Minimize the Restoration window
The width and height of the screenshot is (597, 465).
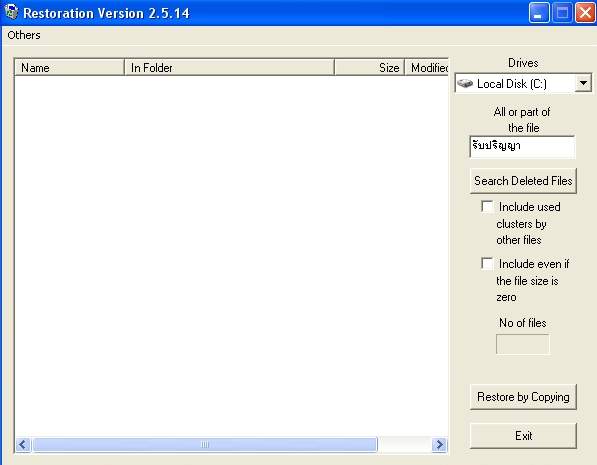pos(539,13)
